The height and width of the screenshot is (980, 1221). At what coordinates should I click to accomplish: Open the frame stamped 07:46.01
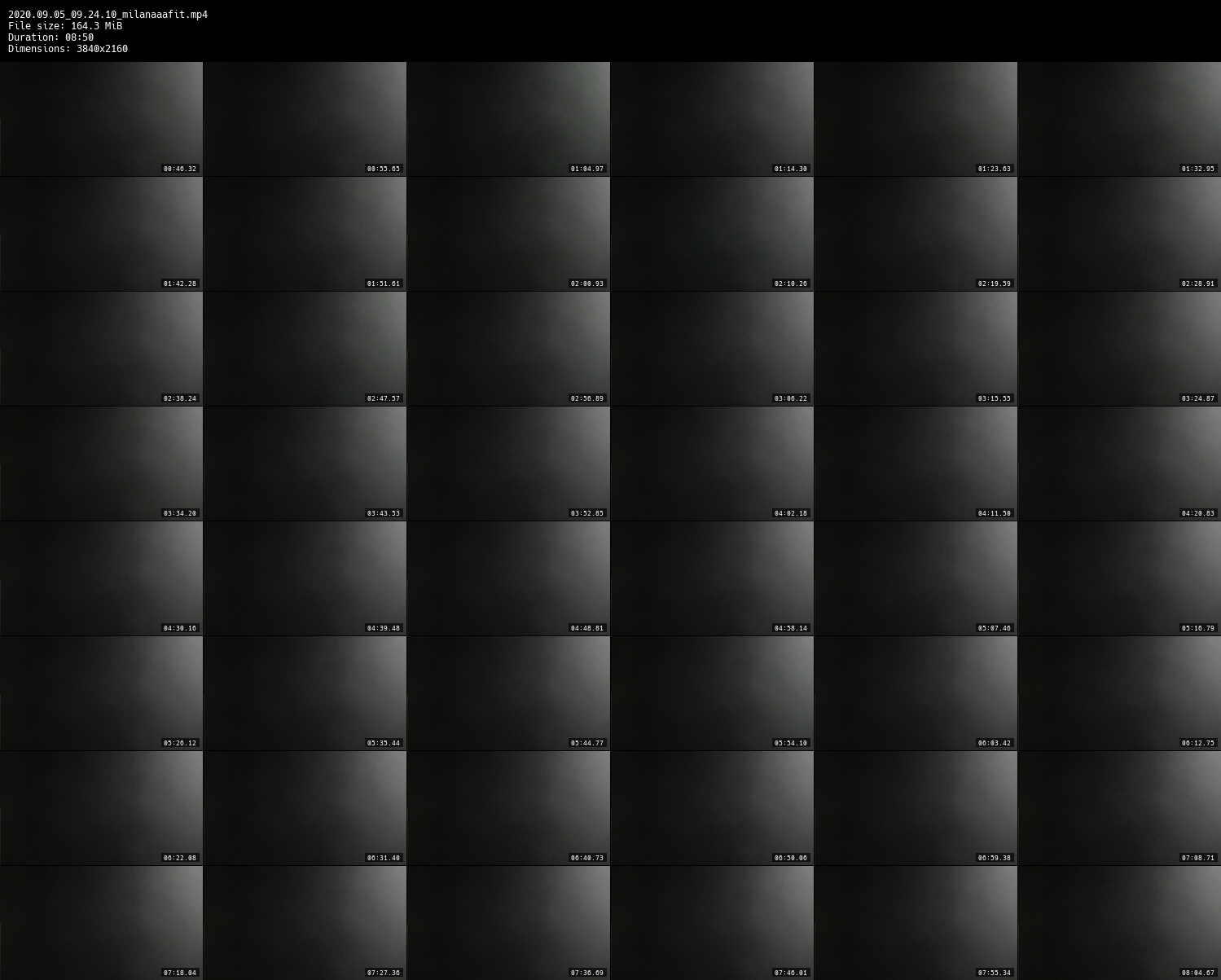click(x=712, y=923)
